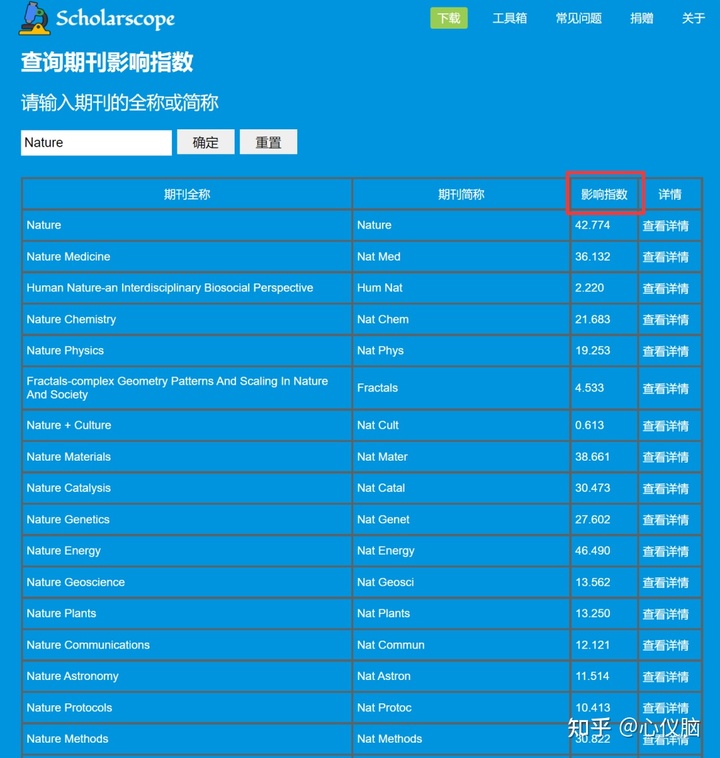
Task: Select the Nature Materials full name cell
Action: [x=187, y=457]
